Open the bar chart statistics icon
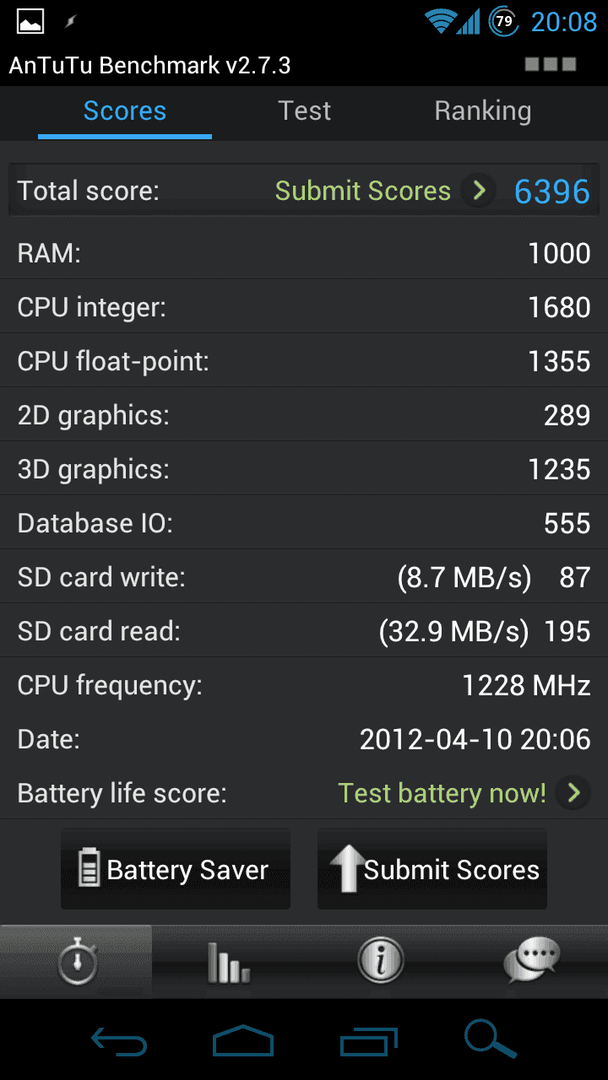Viewport: 608px width, 1080px height. coord(229,962)
